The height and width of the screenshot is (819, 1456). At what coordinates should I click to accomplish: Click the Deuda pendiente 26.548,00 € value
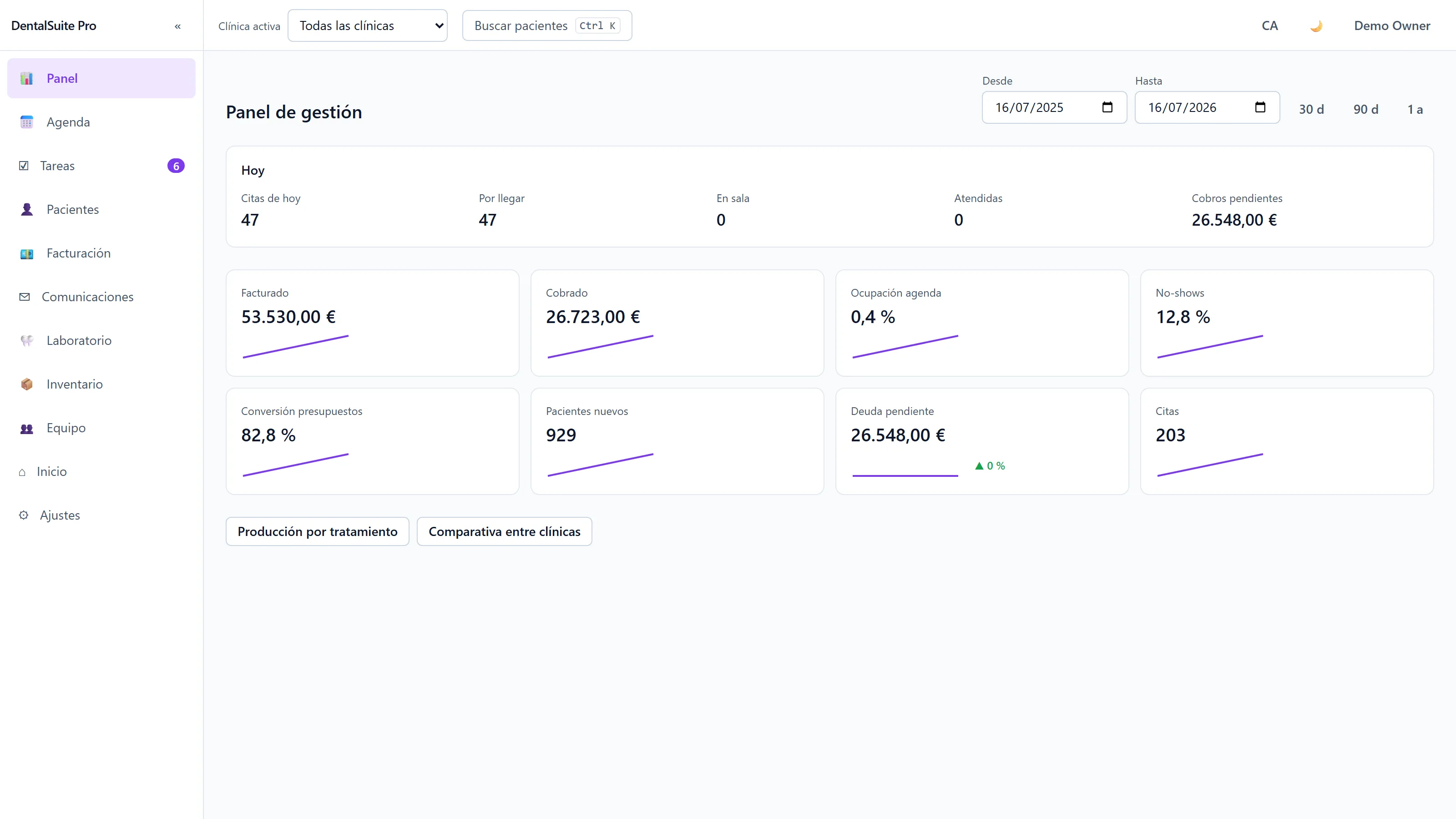coord(898,435)
